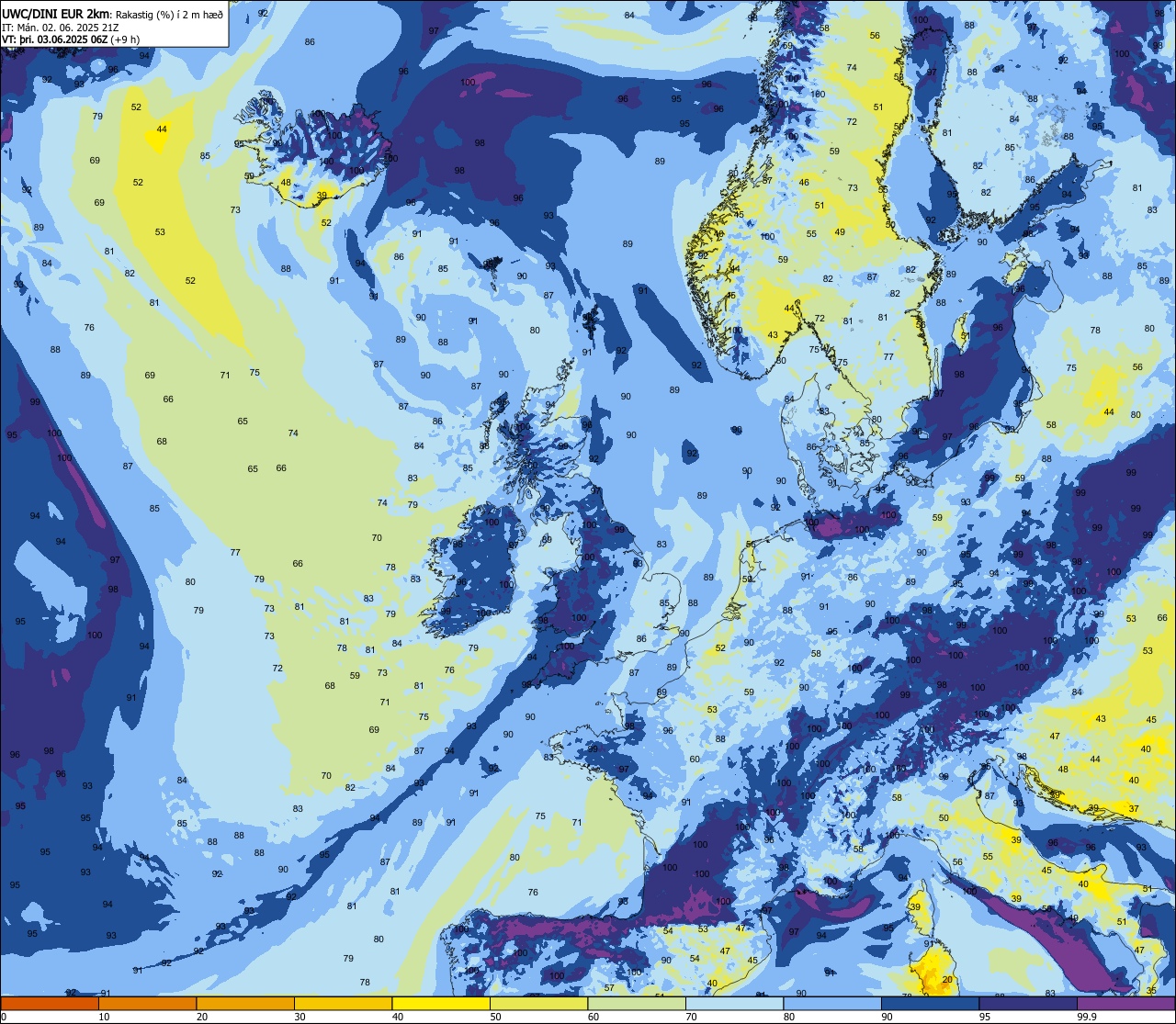This screenshot has height=1024, width=1176.
Task: Select the 90–95 medium blue legend swatch
Action: [x=930, y=1003]
